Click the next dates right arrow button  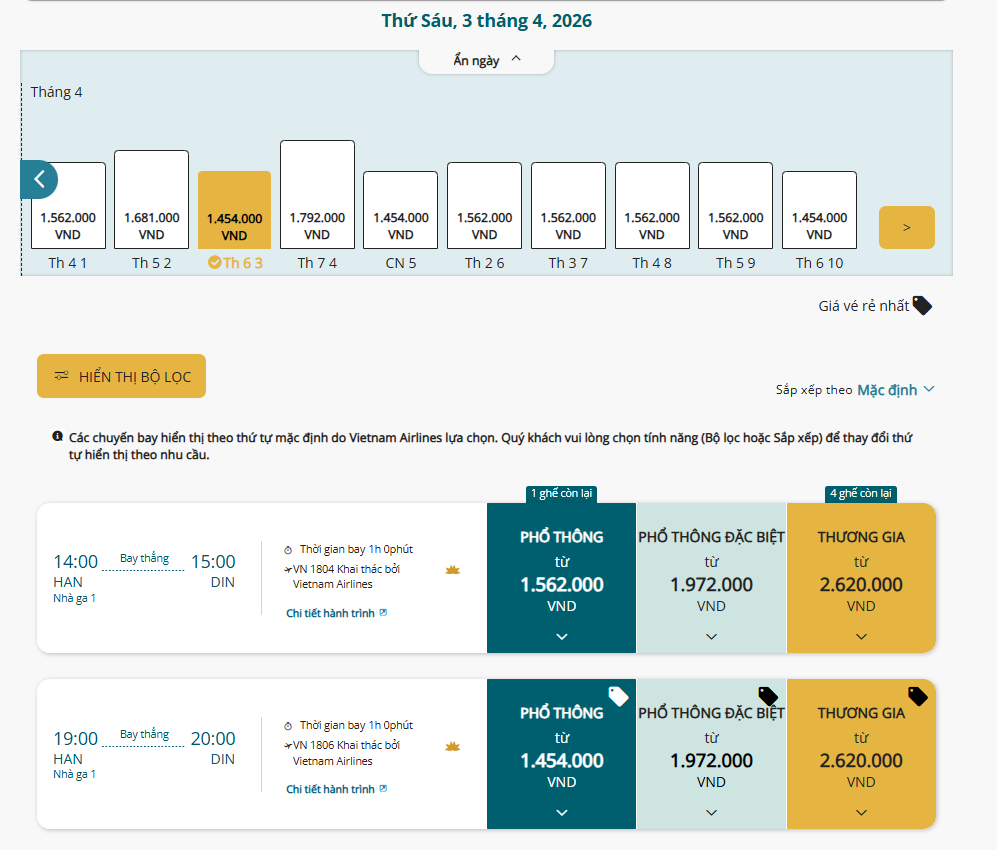(x=906, y=227)
